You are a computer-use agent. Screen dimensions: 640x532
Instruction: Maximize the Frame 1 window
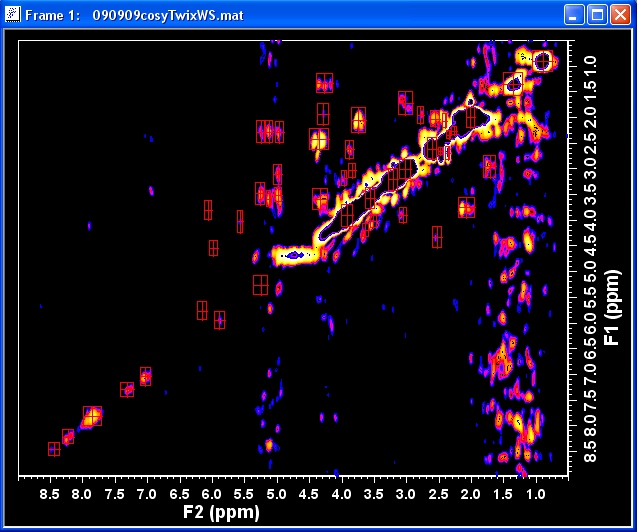point(596,15)
